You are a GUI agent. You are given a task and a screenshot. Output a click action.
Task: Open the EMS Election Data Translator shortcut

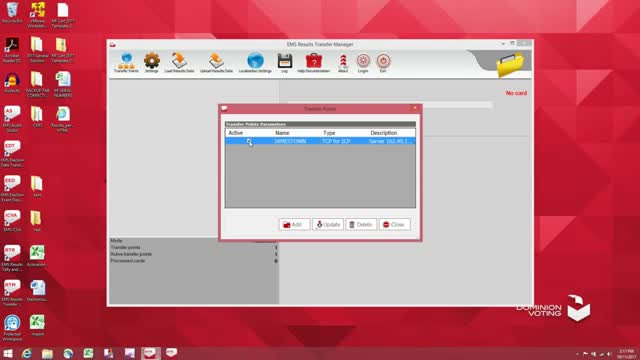click(12, 154)
